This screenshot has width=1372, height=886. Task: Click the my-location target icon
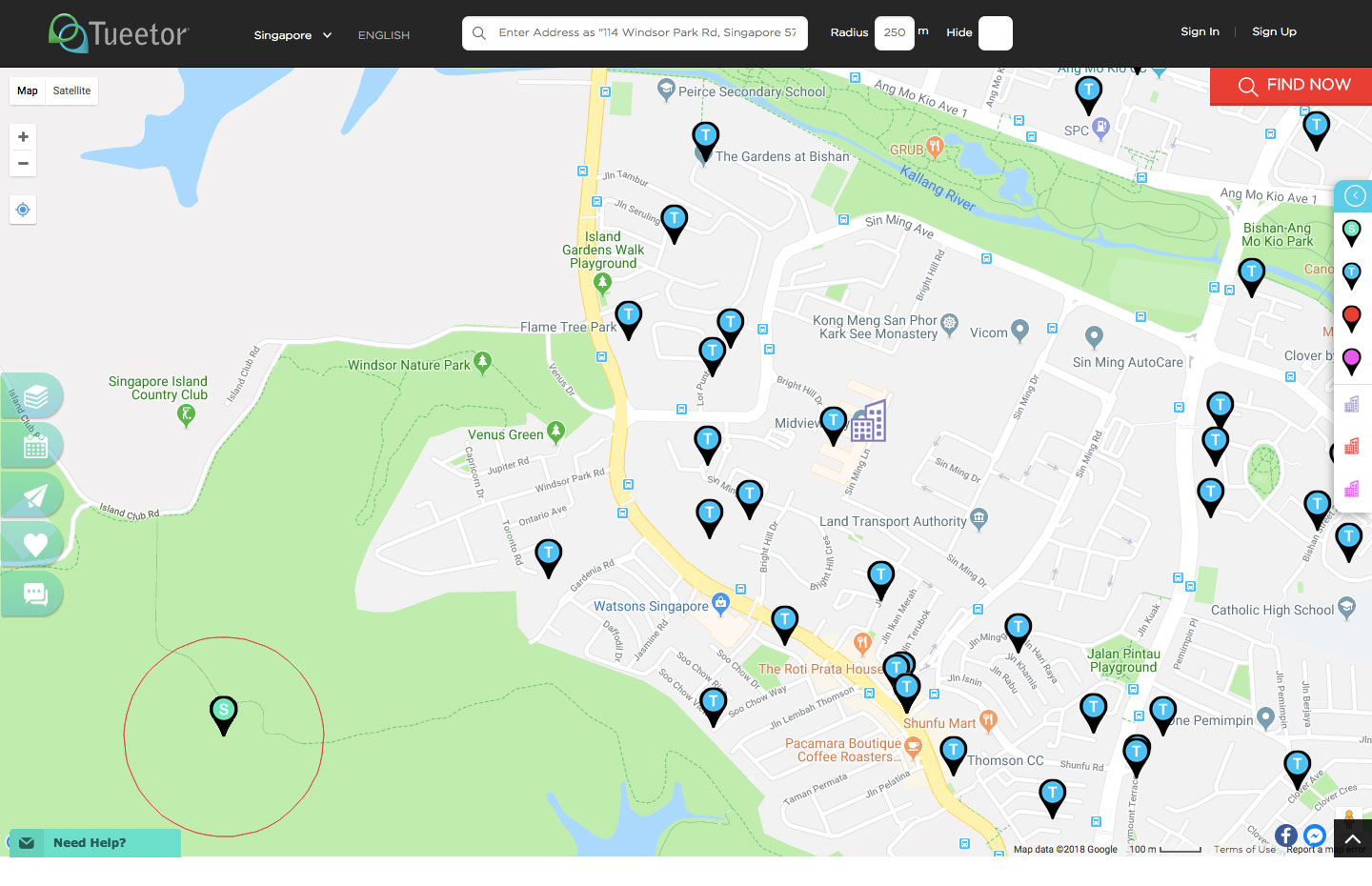tap(23, 210)
